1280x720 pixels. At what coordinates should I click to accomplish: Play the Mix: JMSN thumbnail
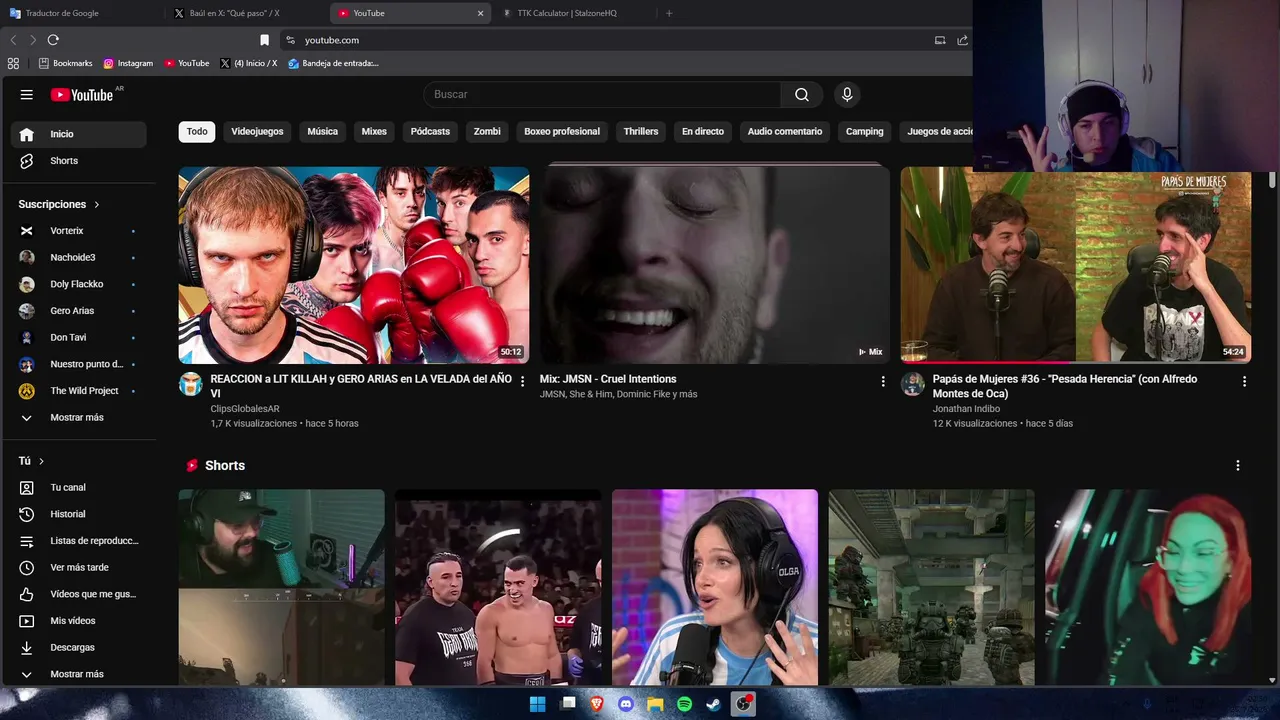point(715,265)
